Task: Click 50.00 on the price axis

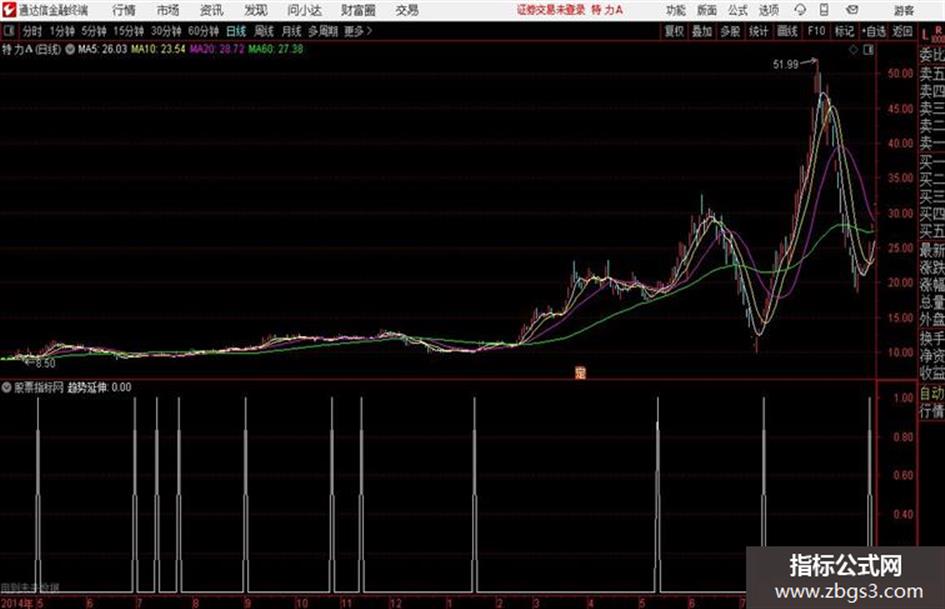Action: point(900,74)
